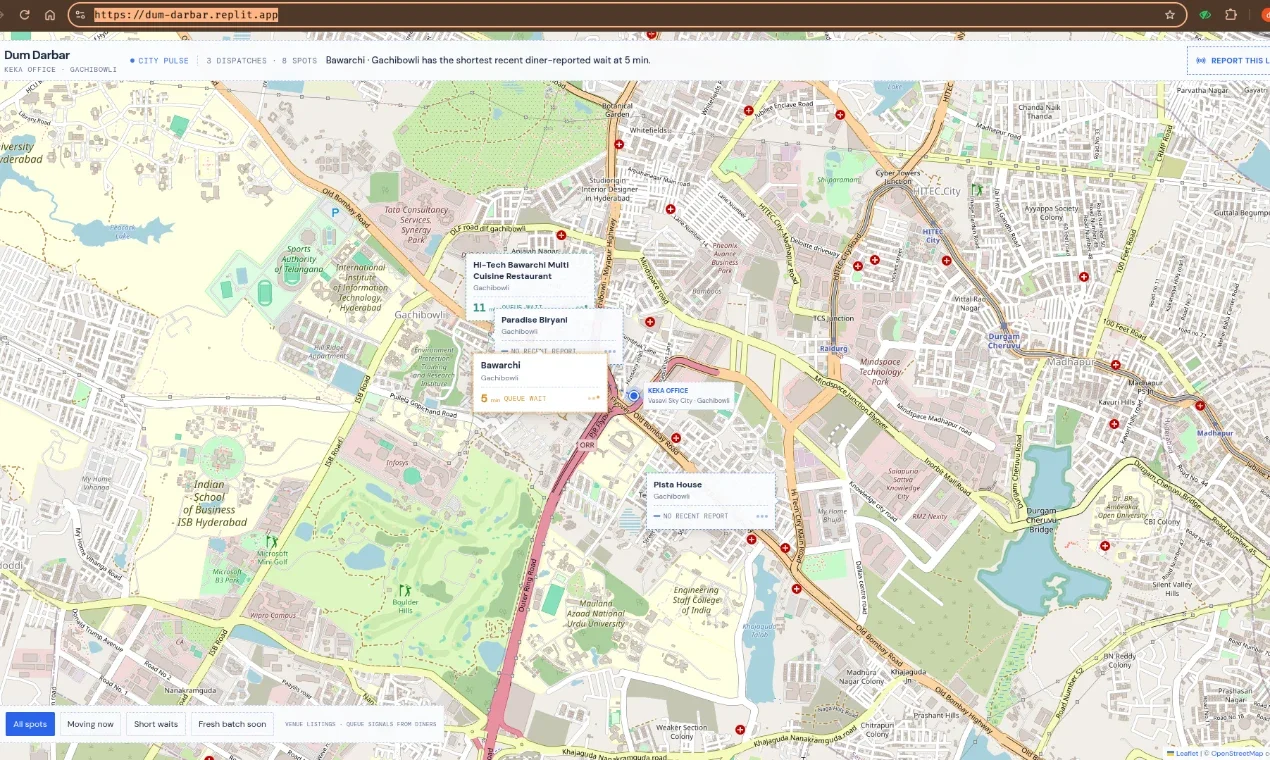Toggle the Moving now filter

pos(91,724)
